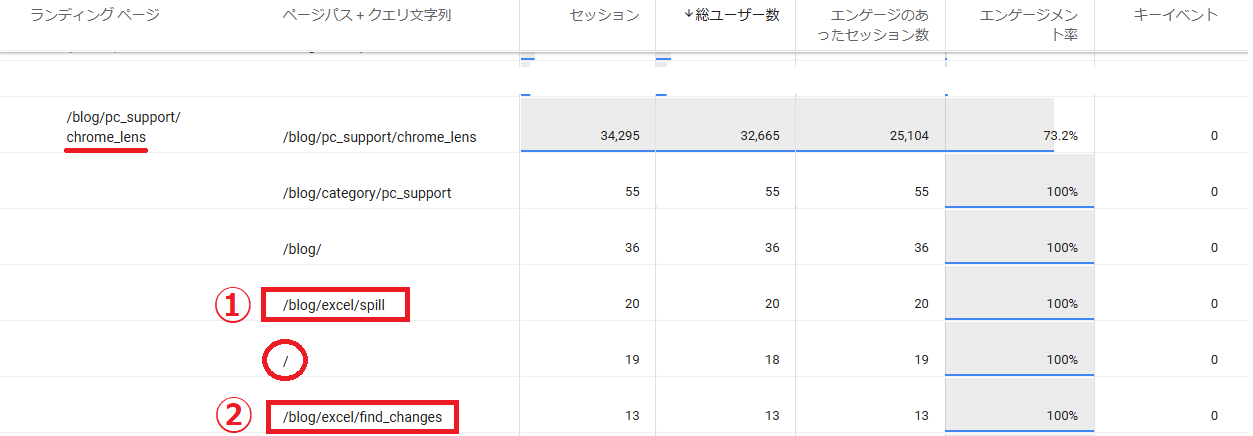Click the ランディング ページ column header
Image resolution: width=1253 pixels, height=436 pixels.
[95, 15]
